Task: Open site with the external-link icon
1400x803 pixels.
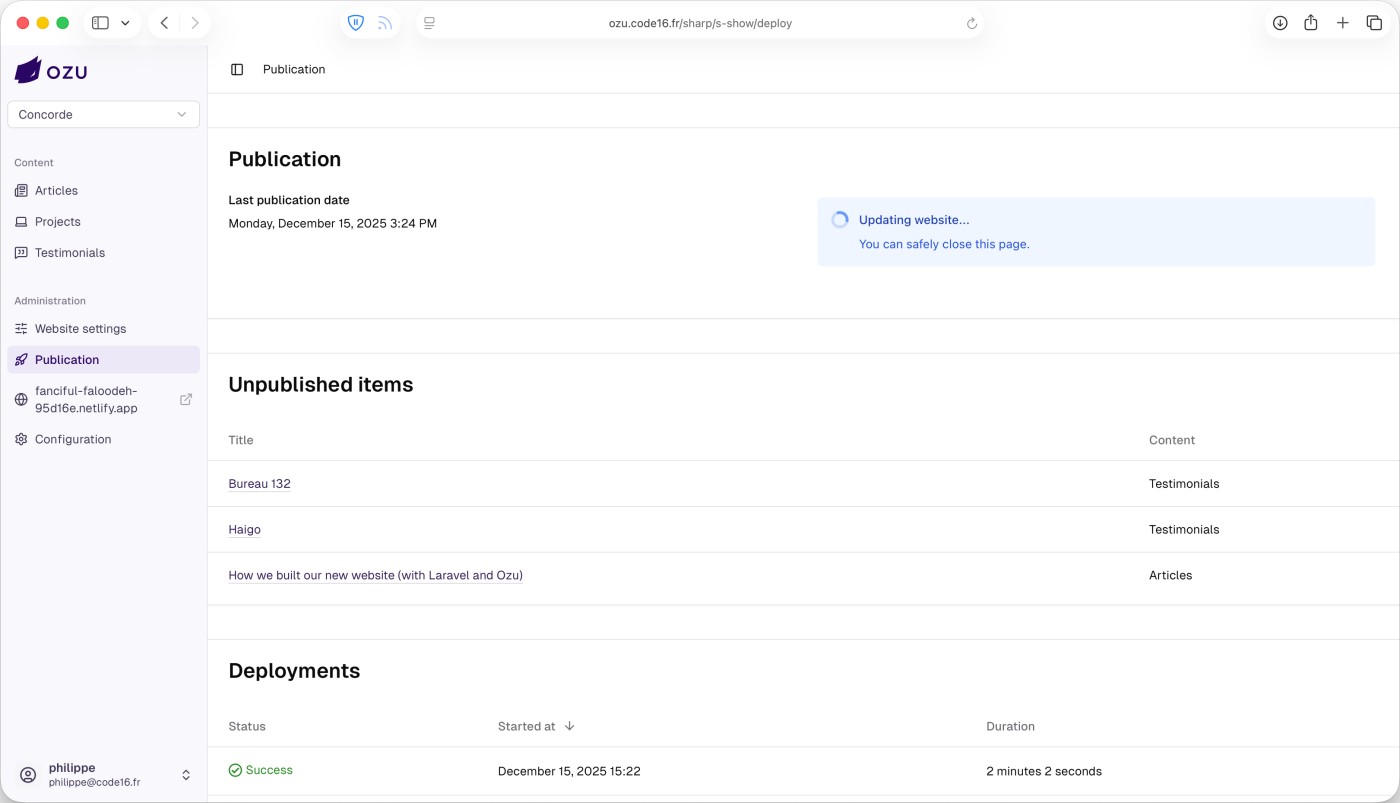Action: click(x=186, y=399)
